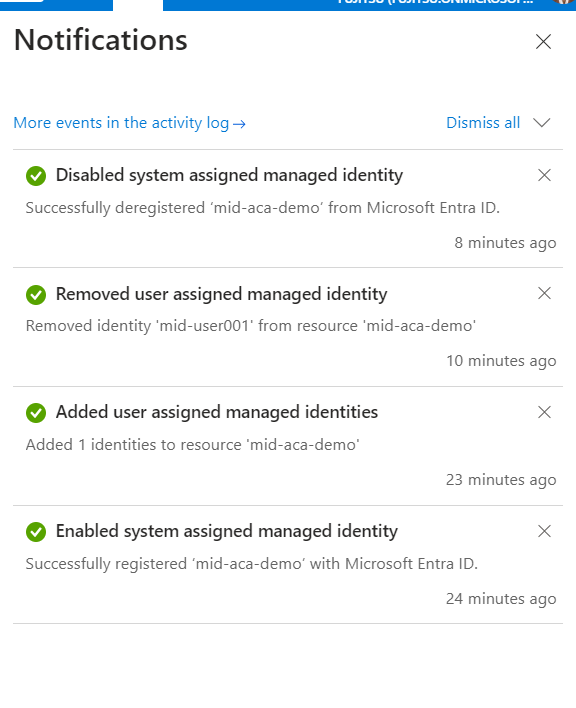Dismiss all notifications
This screenshot has height=708, width=576.
[x=483, y=123]
